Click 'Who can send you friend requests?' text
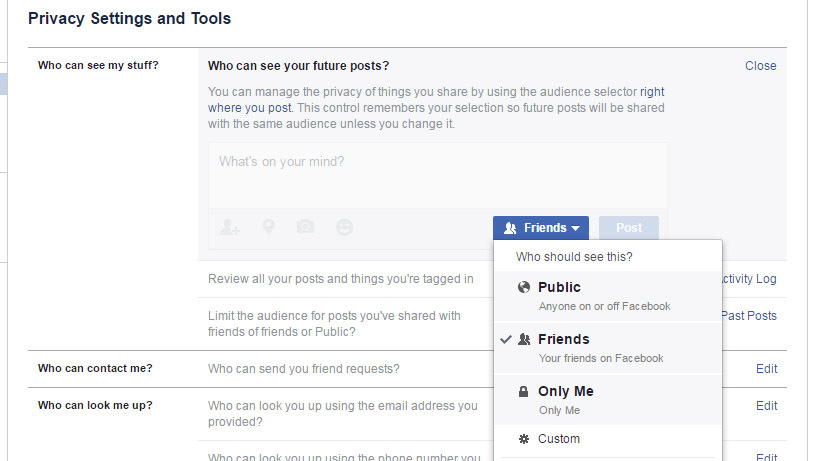Viewport: 821px width, 461px height. click(x=304, y=369)
